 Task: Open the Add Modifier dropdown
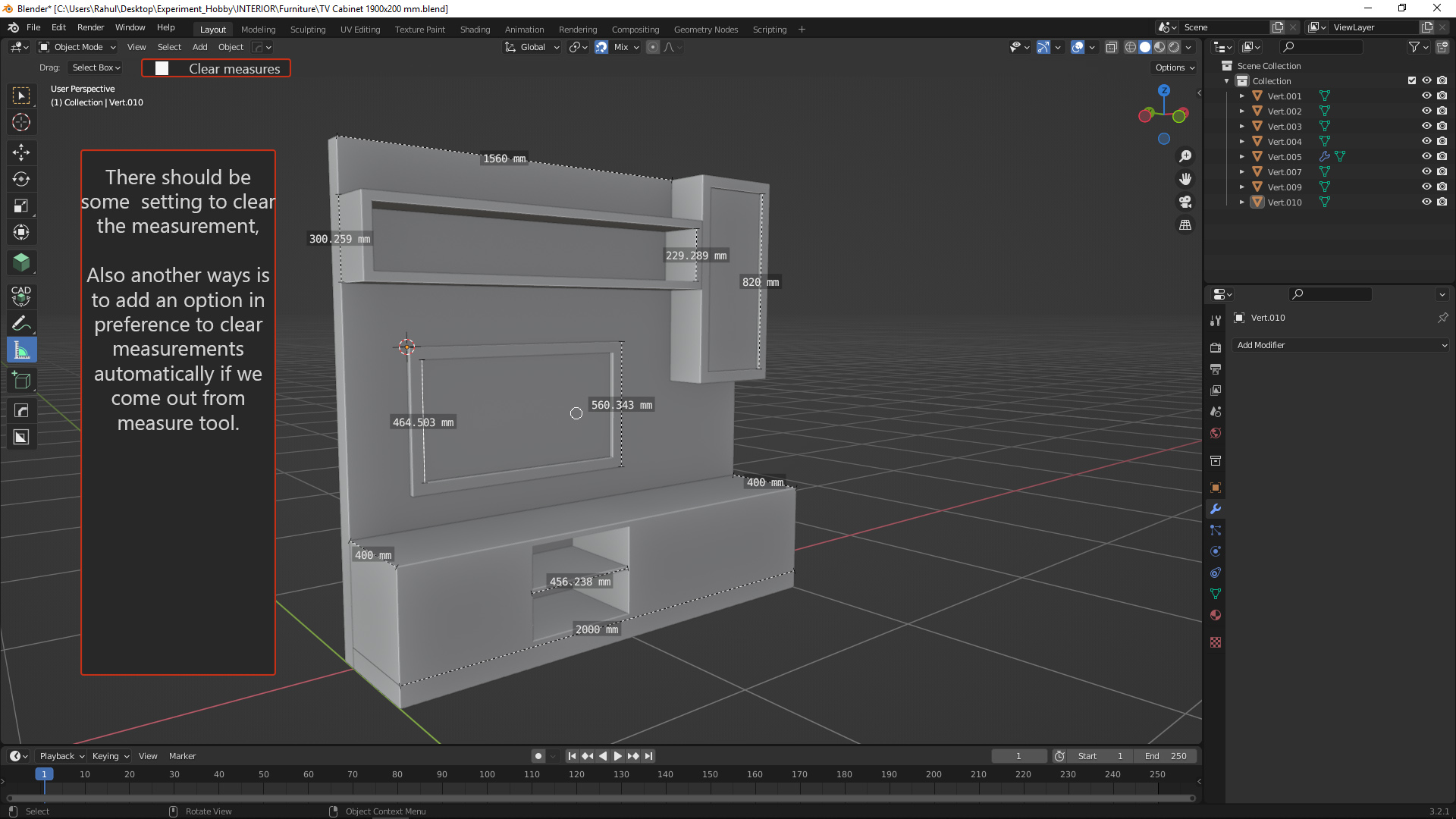(x=1340, y=345)
